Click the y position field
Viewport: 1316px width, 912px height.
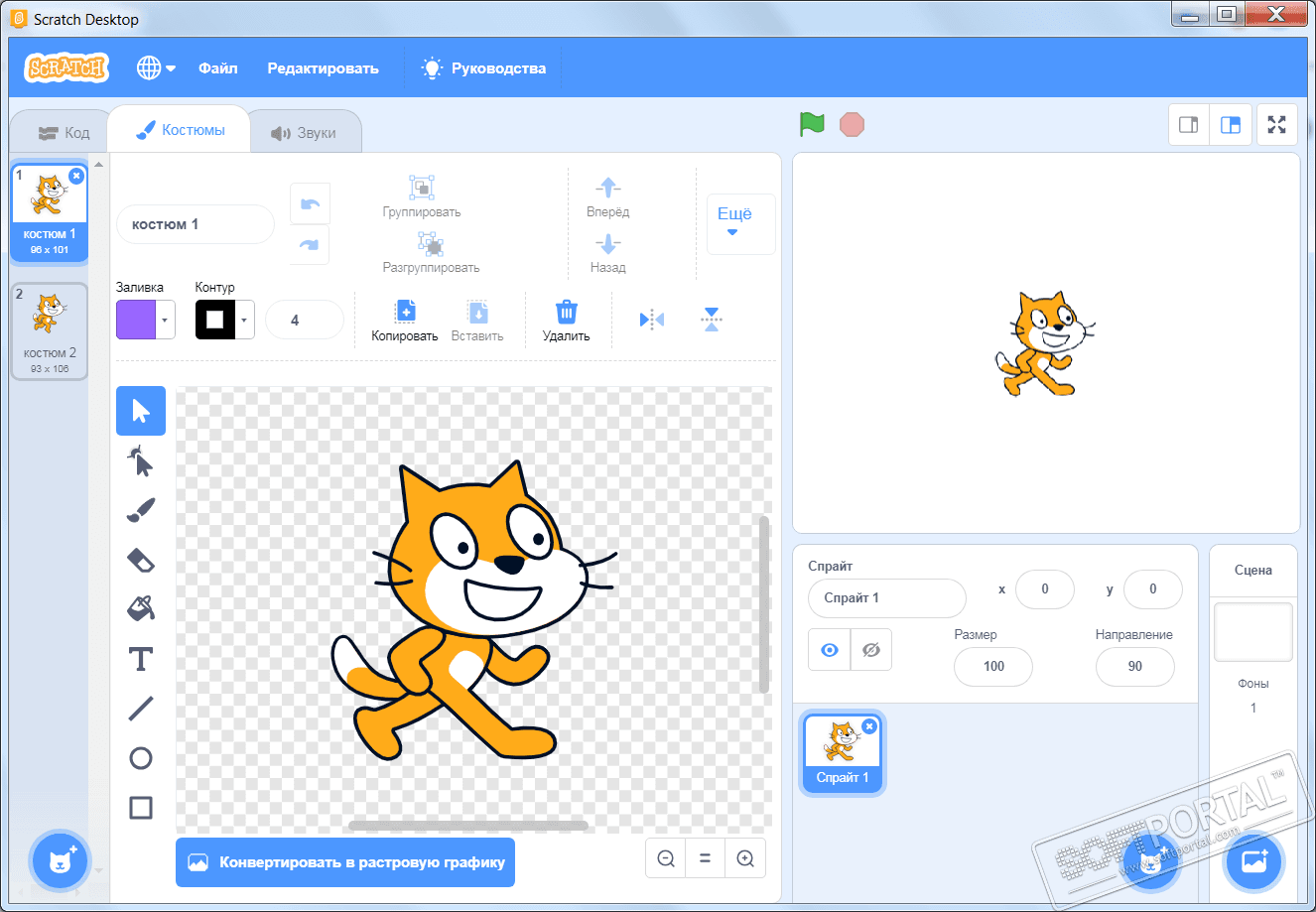pos(1153,589)
